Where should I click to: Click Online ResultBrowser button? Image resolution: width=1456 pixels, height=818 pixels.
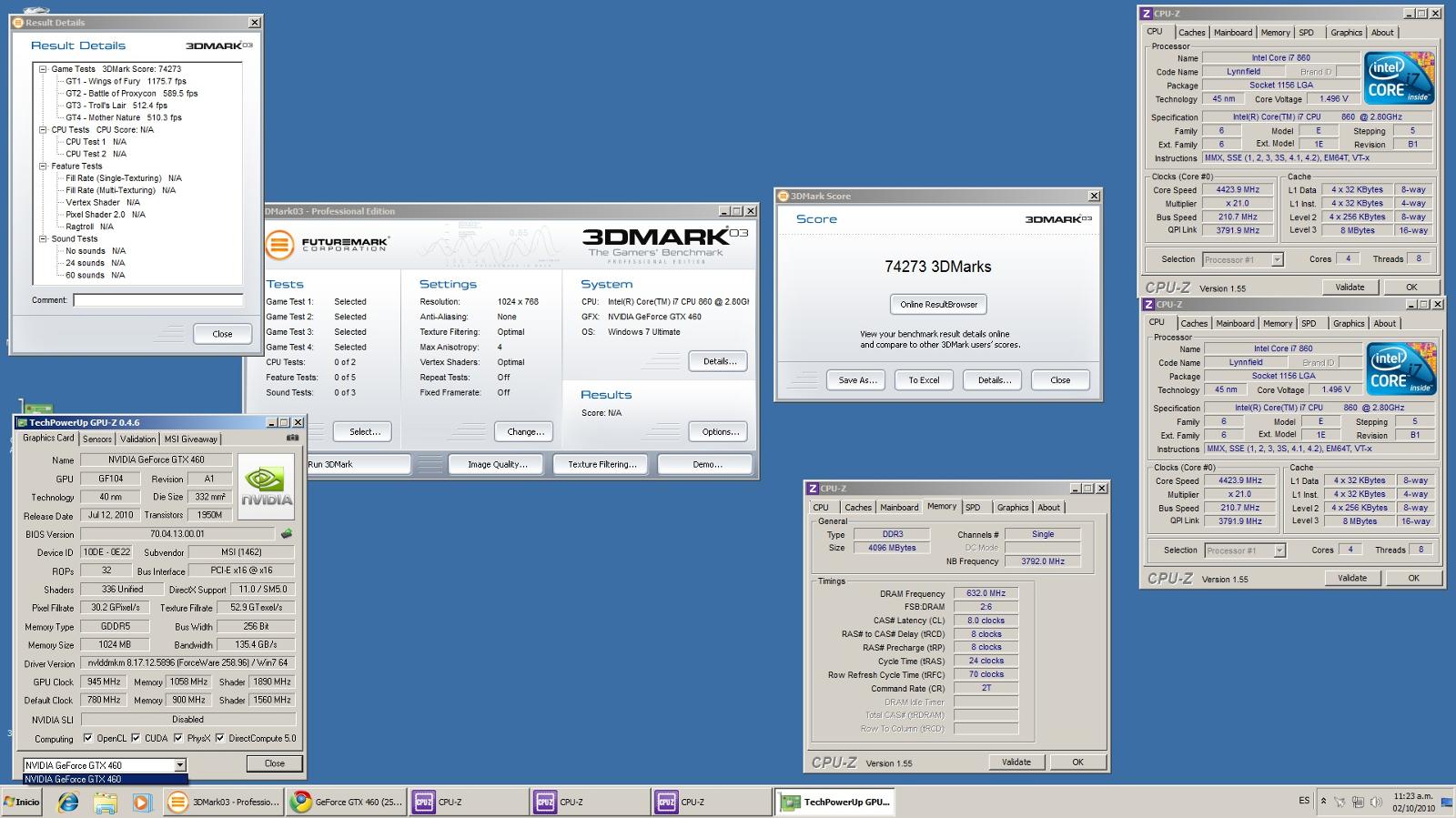point(938,305)
